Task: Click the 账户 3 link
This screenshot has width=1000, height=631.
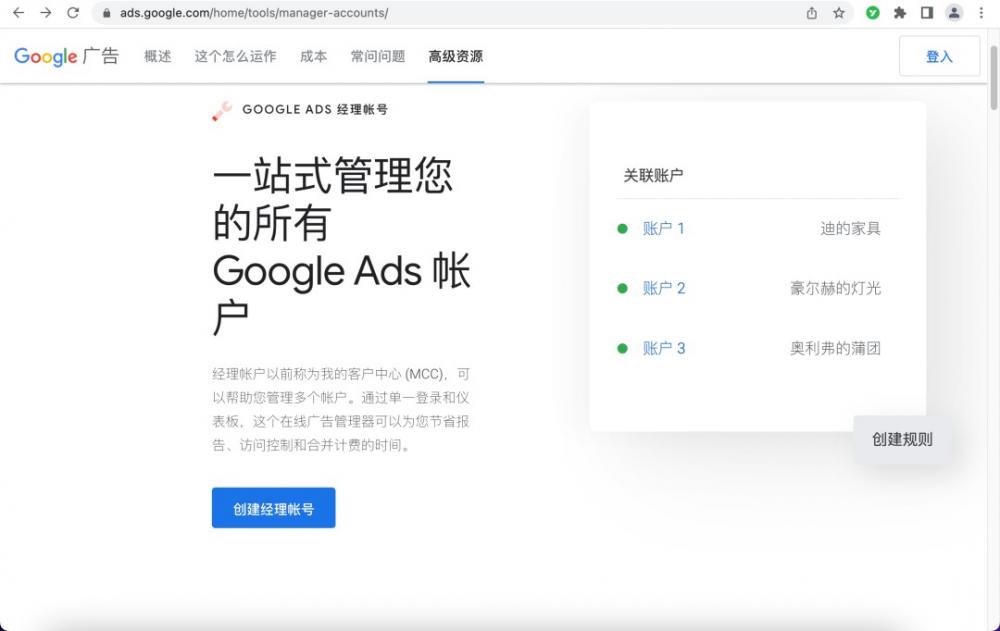Action: pos(663,348)
